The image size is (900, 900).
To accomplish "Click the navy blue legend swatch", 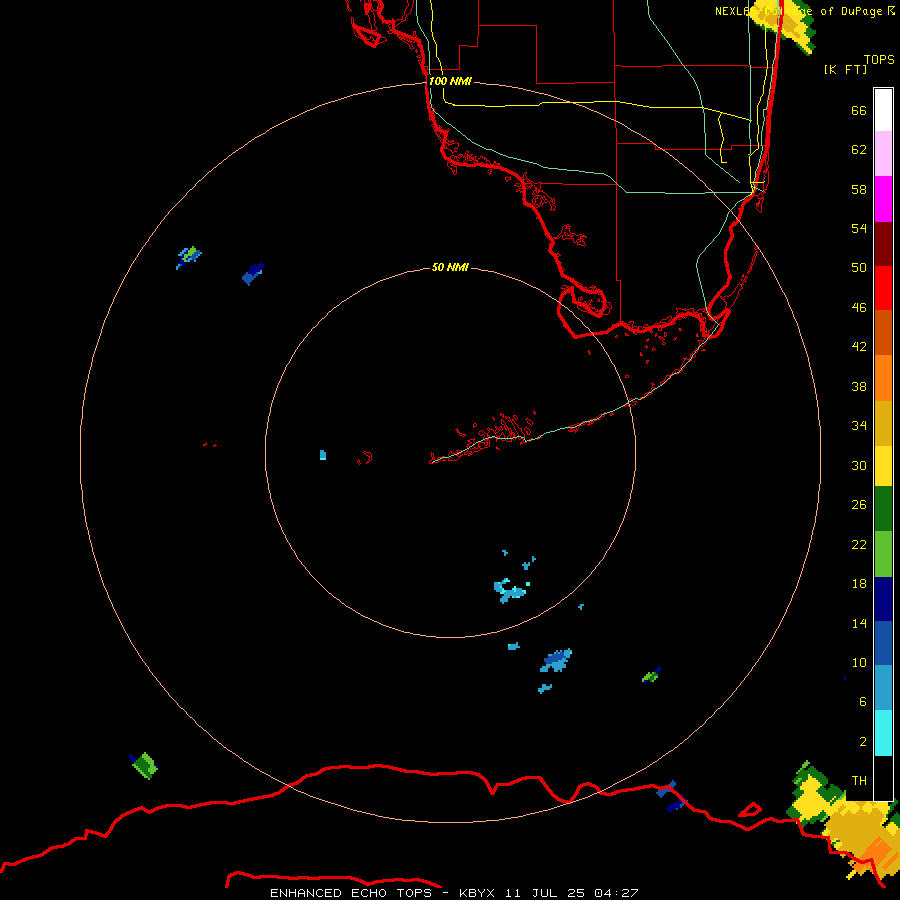I will [x=883, y=599].
